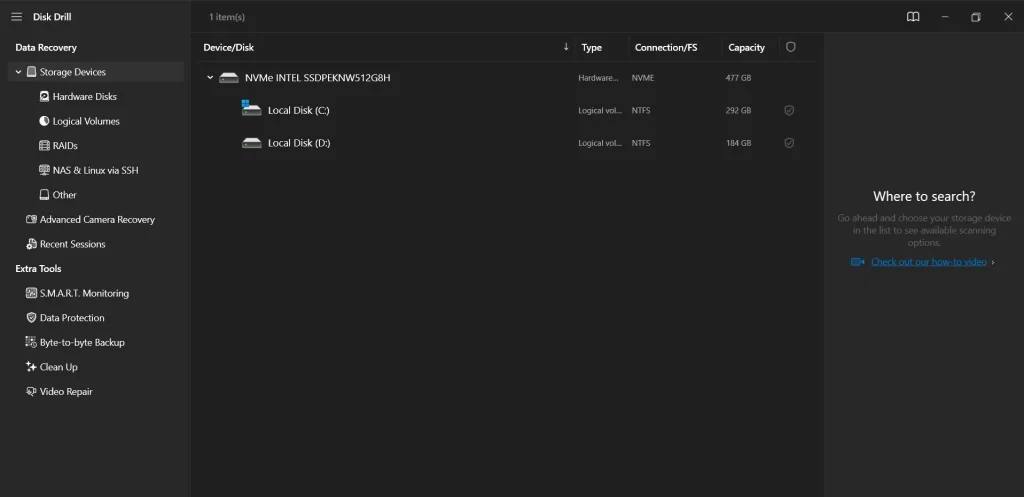Open the Clean Up tool
1024x497 pixels.
pyautogui.click(x=59, y=367)
